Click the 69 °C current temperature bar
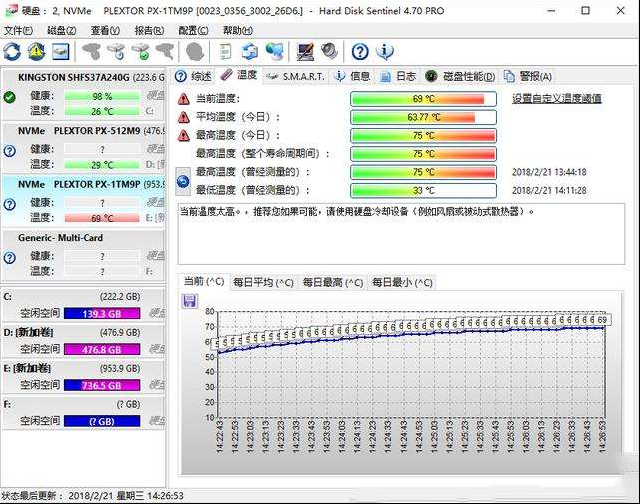 pos(423,99)
